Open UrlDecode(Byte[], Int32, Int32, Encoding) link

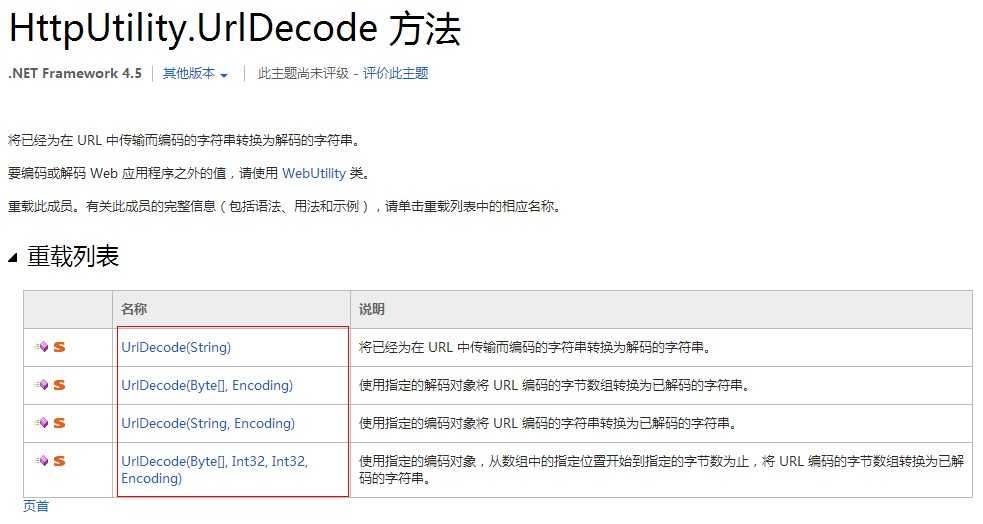(214, 470)
